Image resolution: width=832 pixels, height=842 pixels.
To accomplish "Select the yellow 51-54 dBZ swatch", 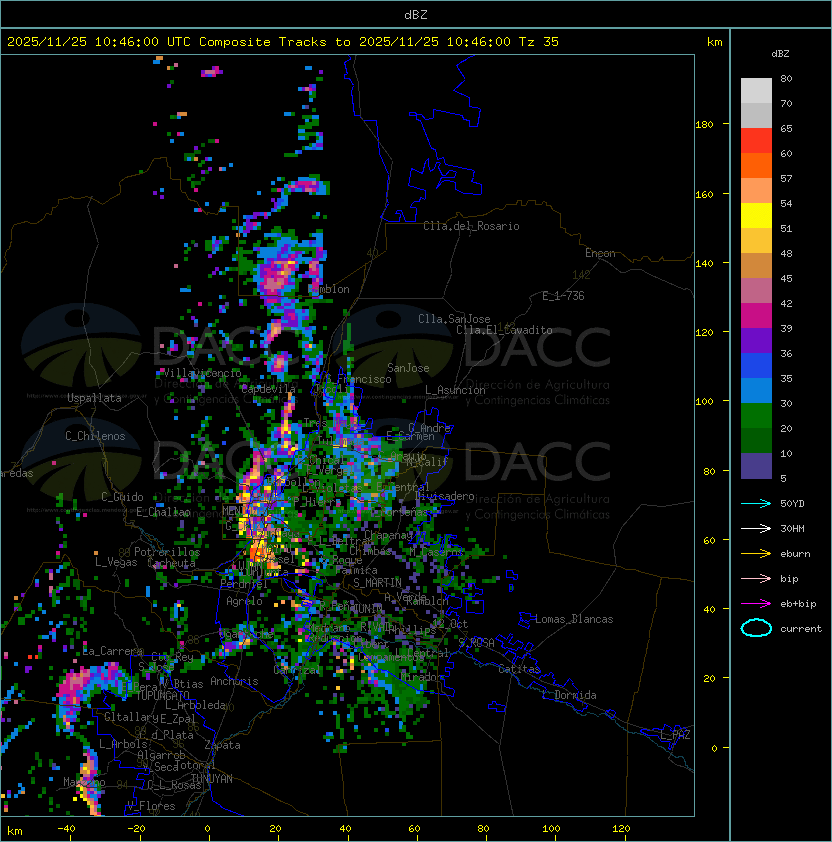I will (x=756, y=215).
